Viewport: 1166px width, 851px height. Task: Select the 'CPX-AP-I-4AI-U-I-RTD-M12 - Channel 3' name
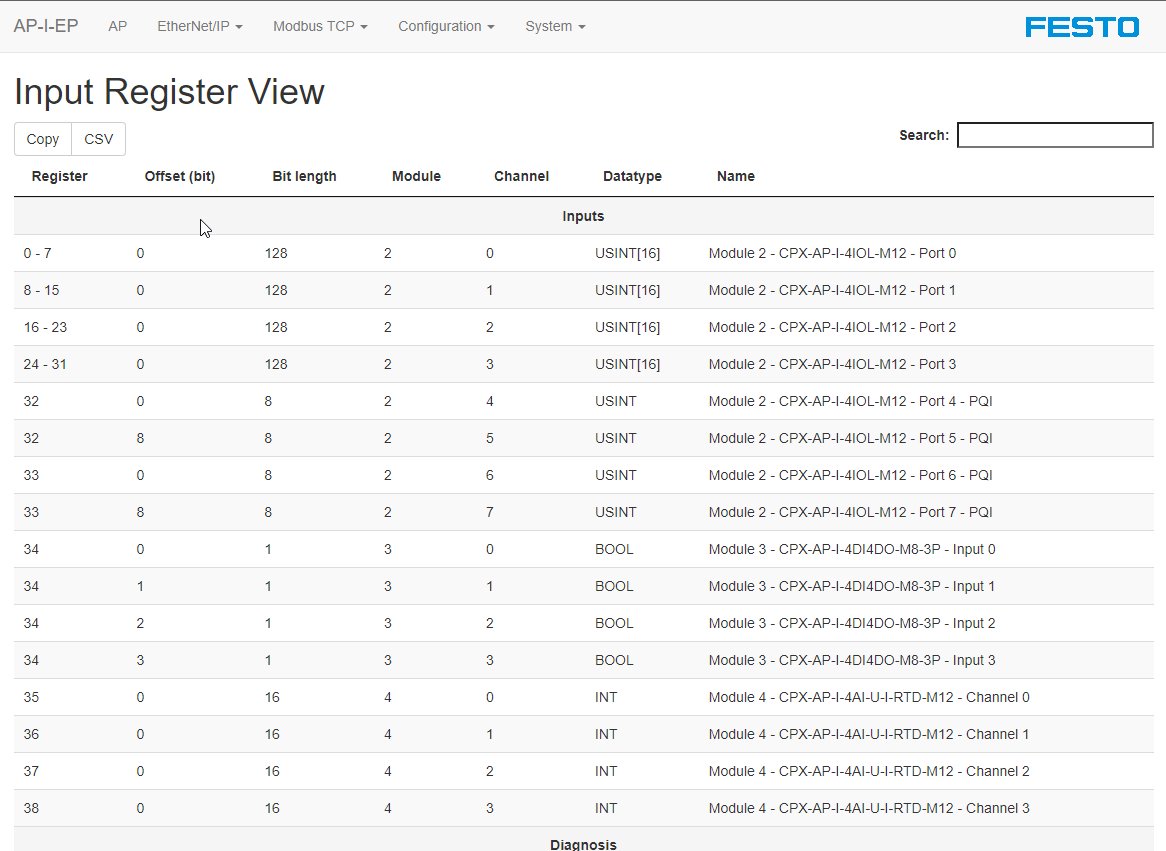(869, 809)
